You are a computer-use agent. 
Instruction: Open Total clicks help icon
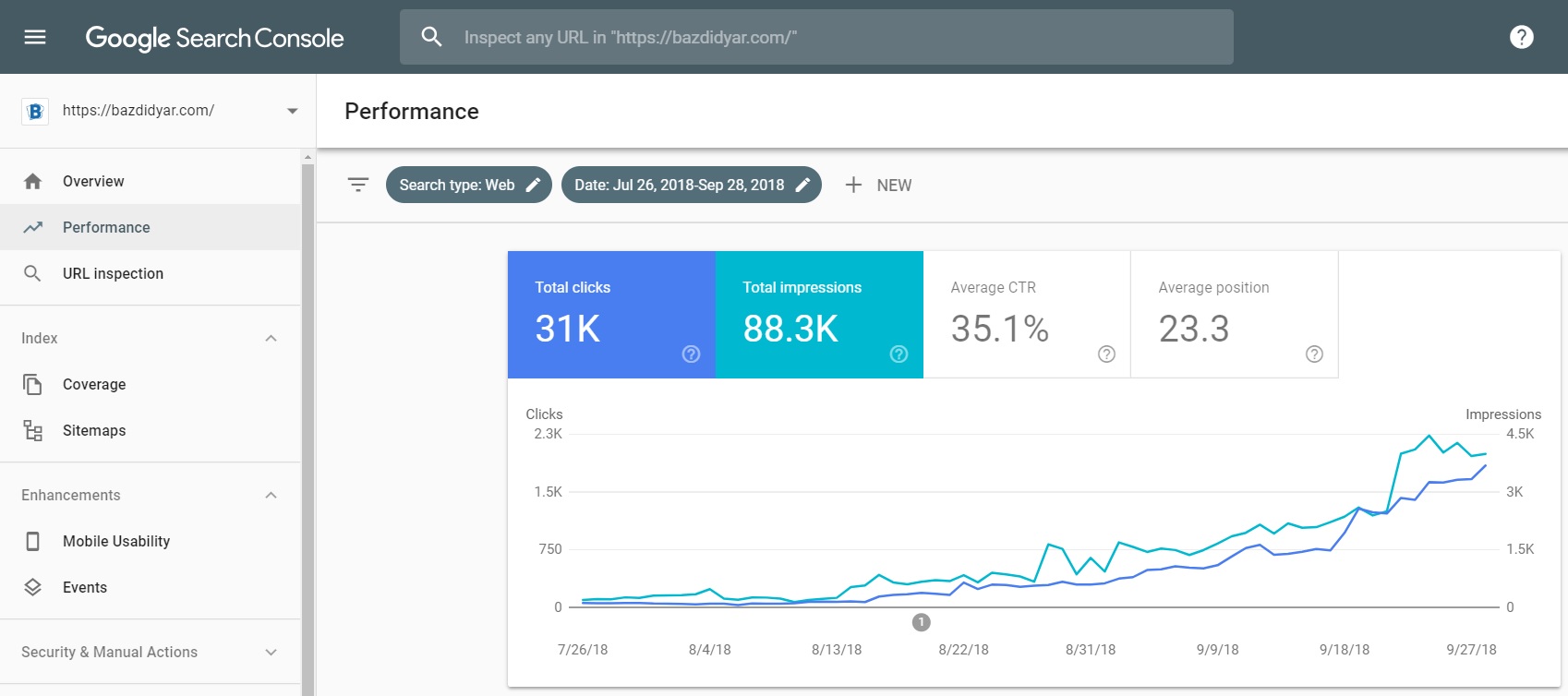tap(691, 354)
